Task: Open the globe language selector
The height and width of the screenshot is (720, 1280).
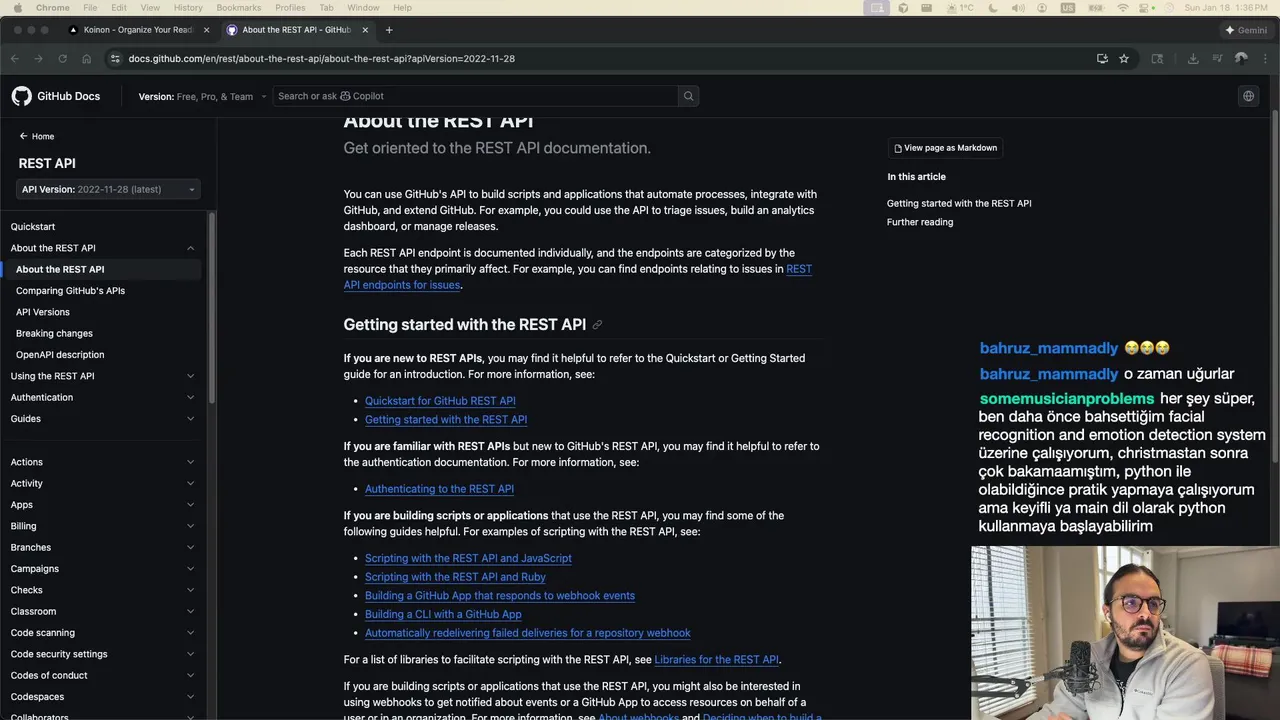Action: (x=1248, y=96)
